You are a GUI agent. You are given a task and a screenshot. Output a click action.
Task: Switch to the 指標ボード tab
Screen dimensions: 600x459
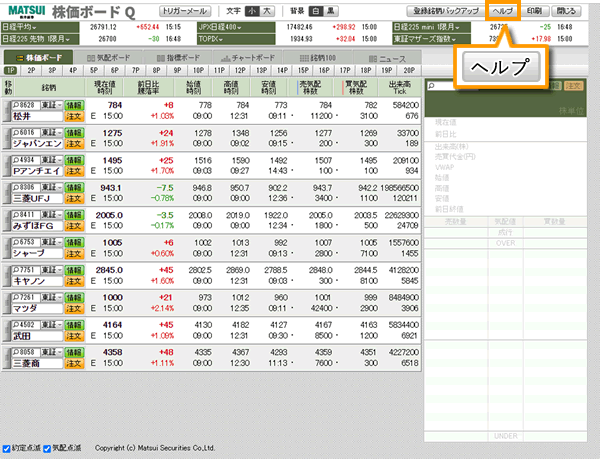178,58
